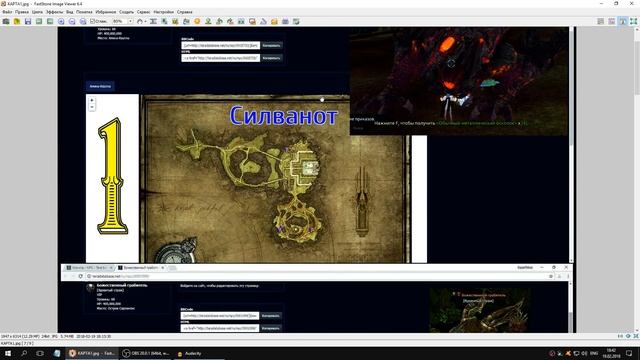Open the draw board tool

pyautogui.click(x=186, y=21)
